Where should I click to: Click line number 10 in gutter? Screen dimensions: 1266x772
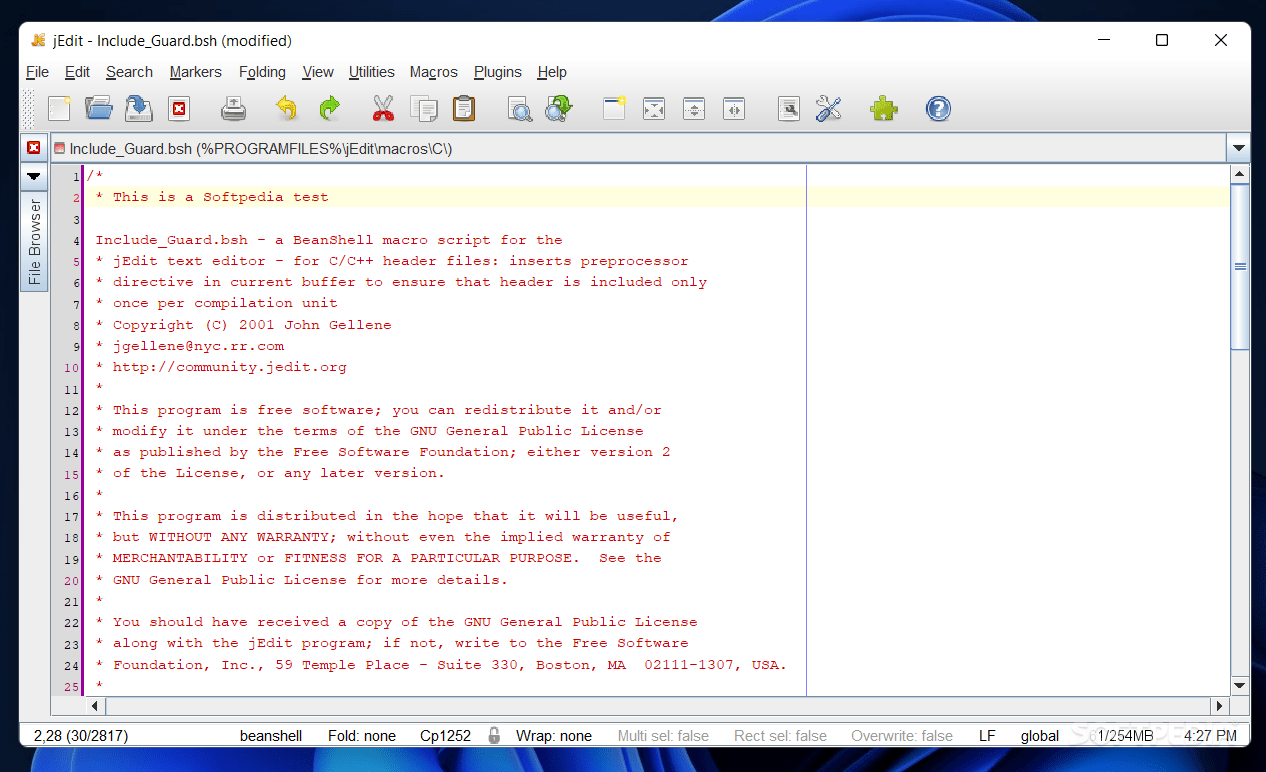click(73, 368)
